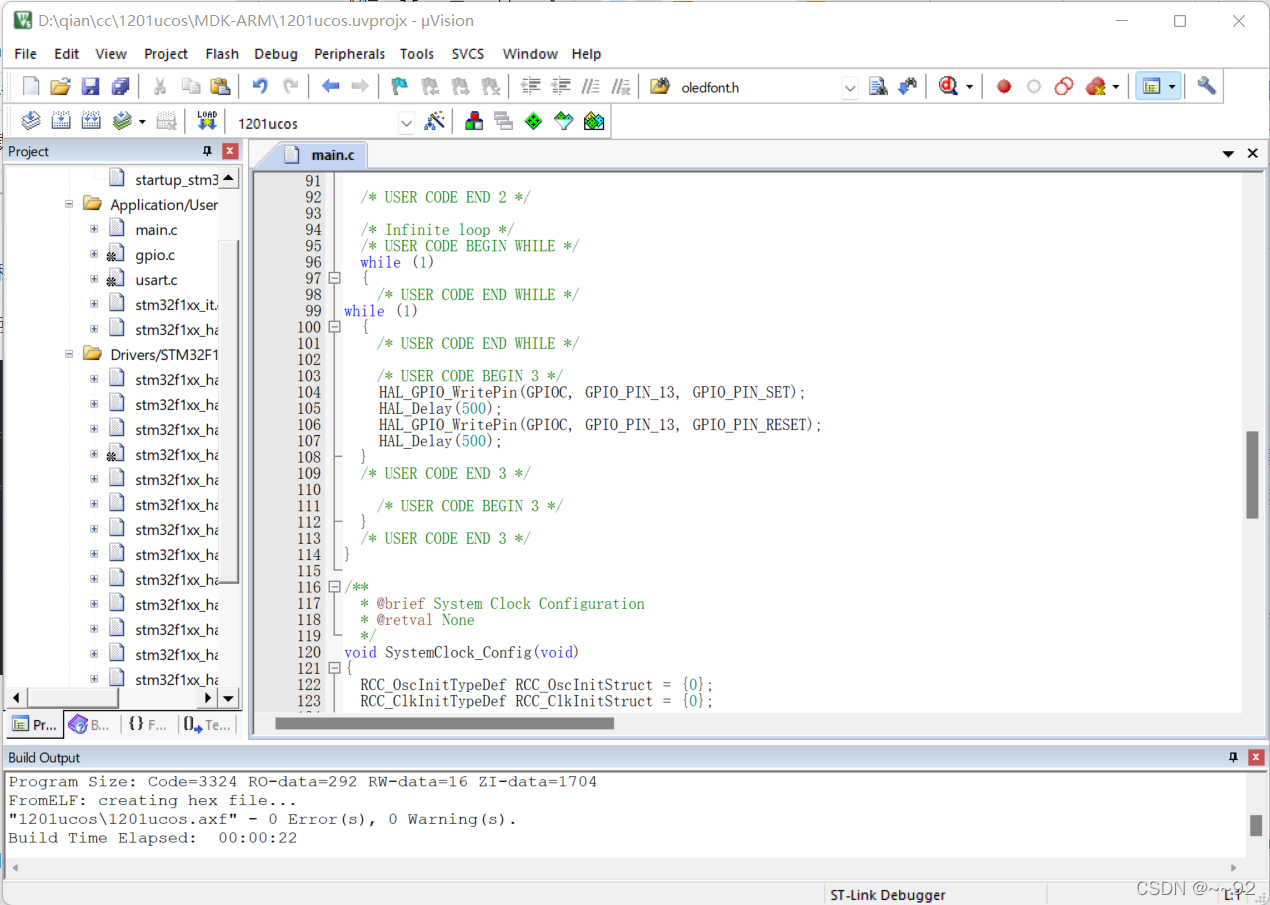Open Options for Target wand icon
Image resolution: width=1270 pixels, height=905 pixels.
pos(435,121)
